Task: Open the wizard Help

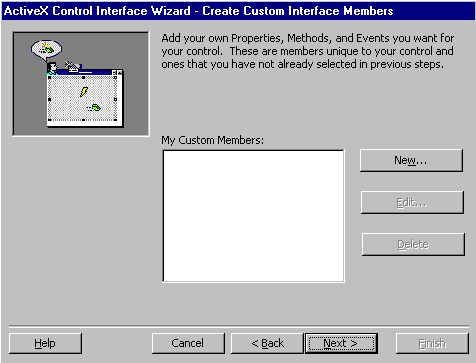Action: [45, 343]
